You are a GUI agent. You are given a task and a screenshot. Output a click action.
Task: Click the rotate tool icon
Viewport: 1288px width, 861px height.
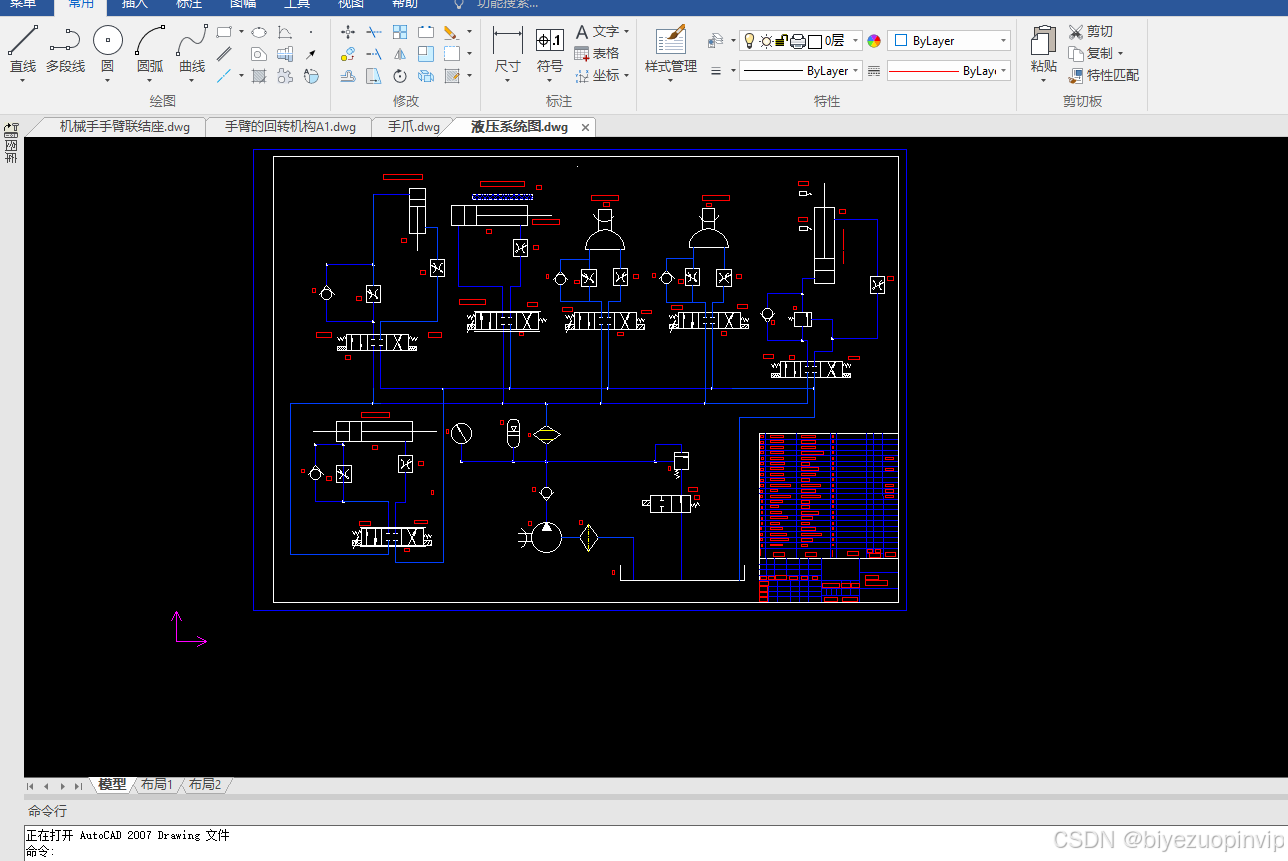[x=400, y=76]
